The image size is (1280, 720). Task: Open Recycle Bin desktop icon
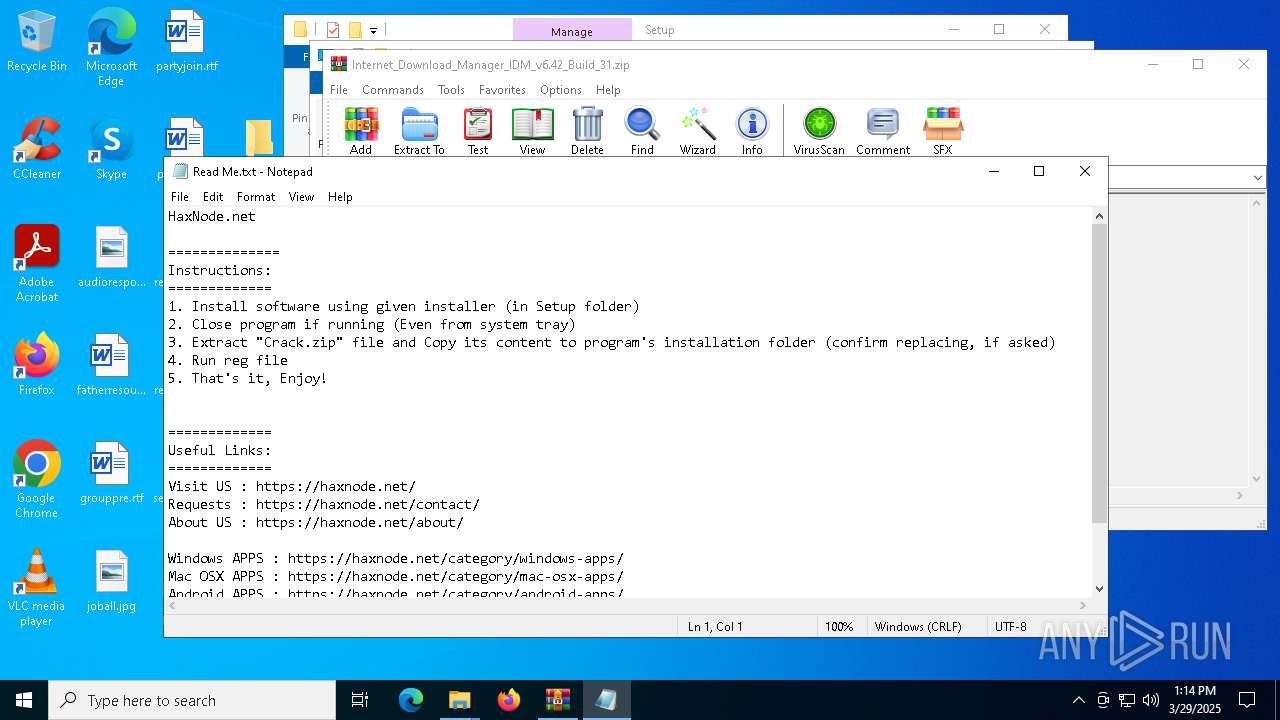point(37,42)
